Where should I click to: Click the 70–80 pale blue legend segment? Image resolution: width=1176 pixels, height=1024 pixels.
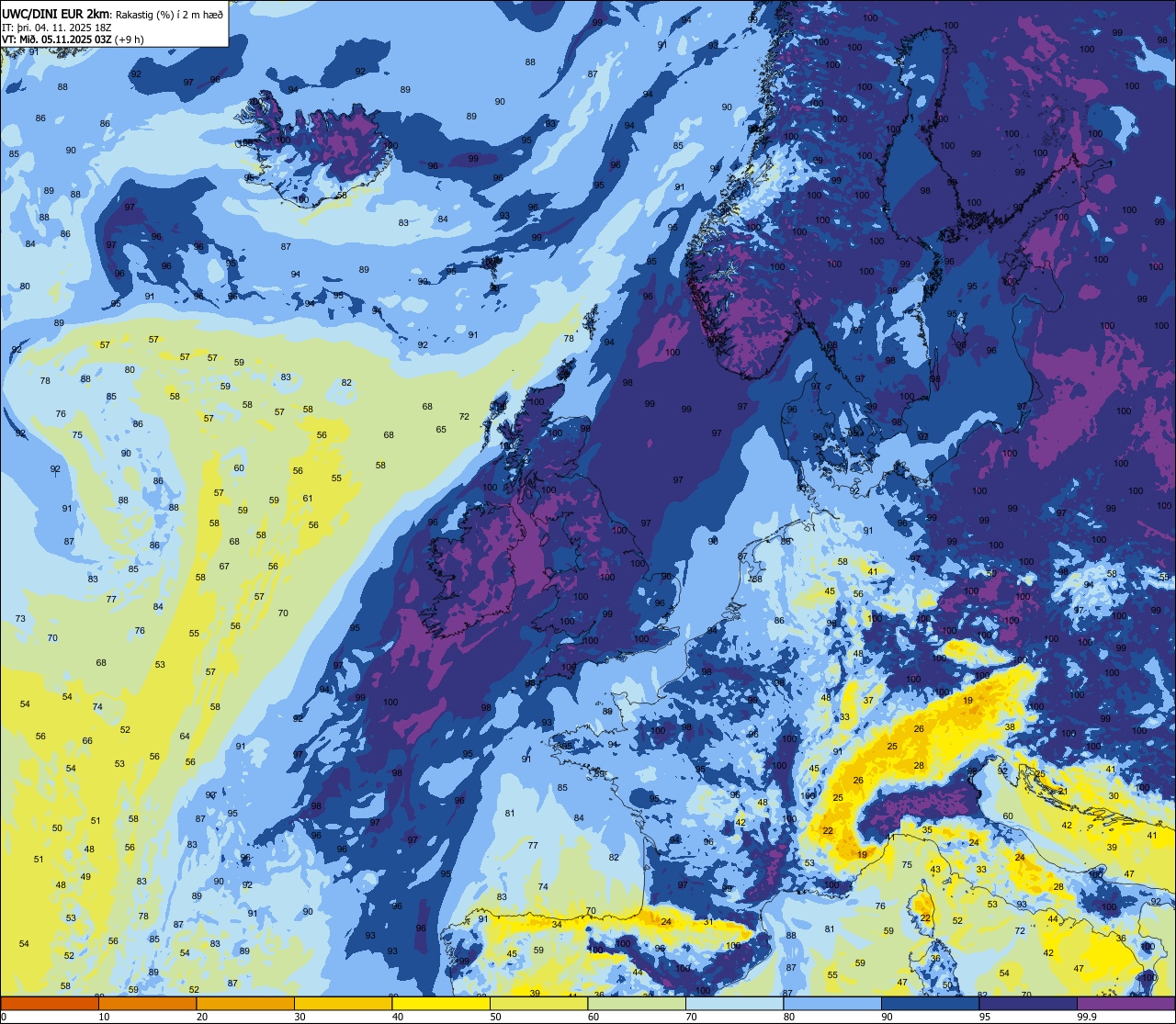pyautogui.click(x=734, y=1003)
